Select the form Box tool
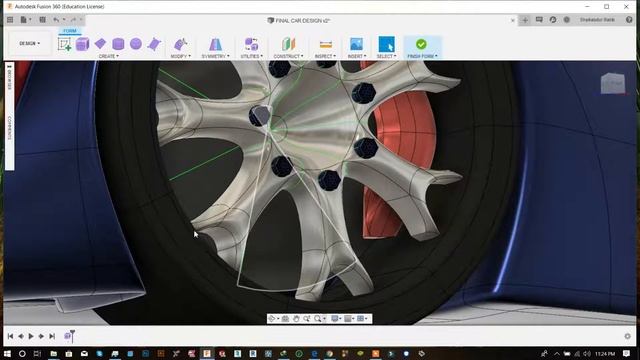The height and width of the screenshot is (360, 640). pyautogui.click(x=82, y=44)
